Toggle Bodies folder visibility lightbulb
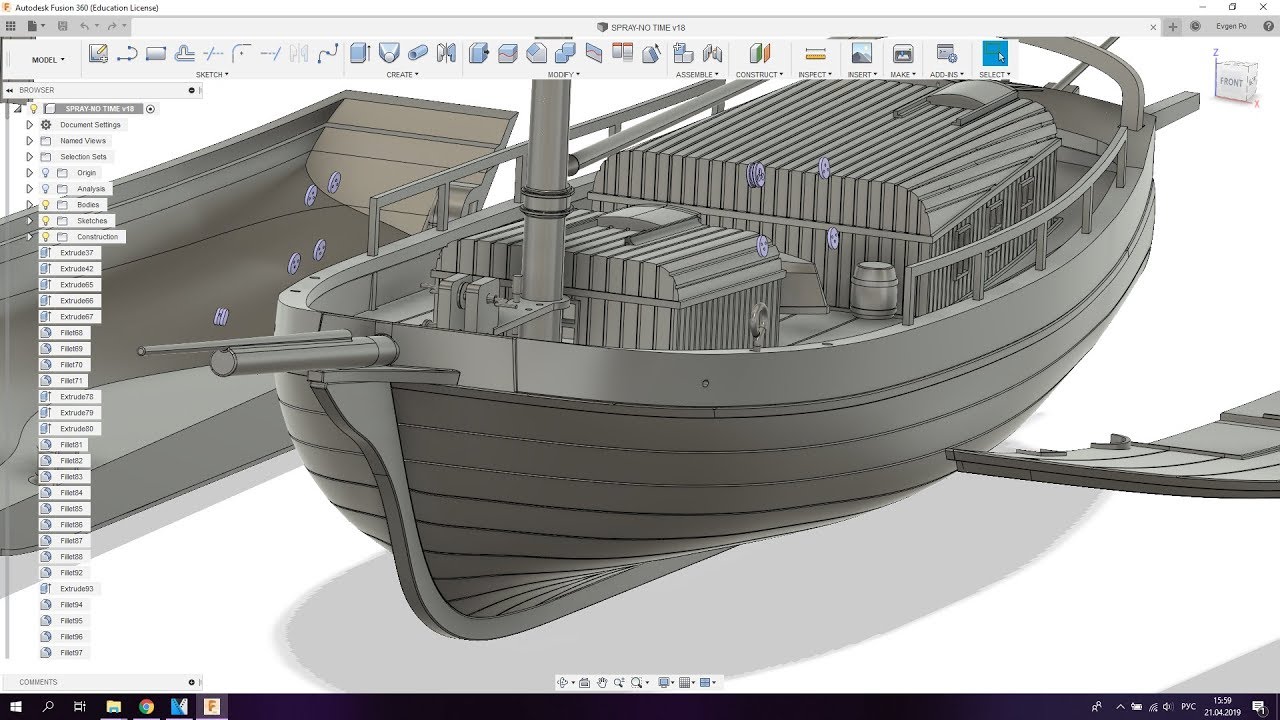This screenshot has width=1280, height=720. (45, 205)
